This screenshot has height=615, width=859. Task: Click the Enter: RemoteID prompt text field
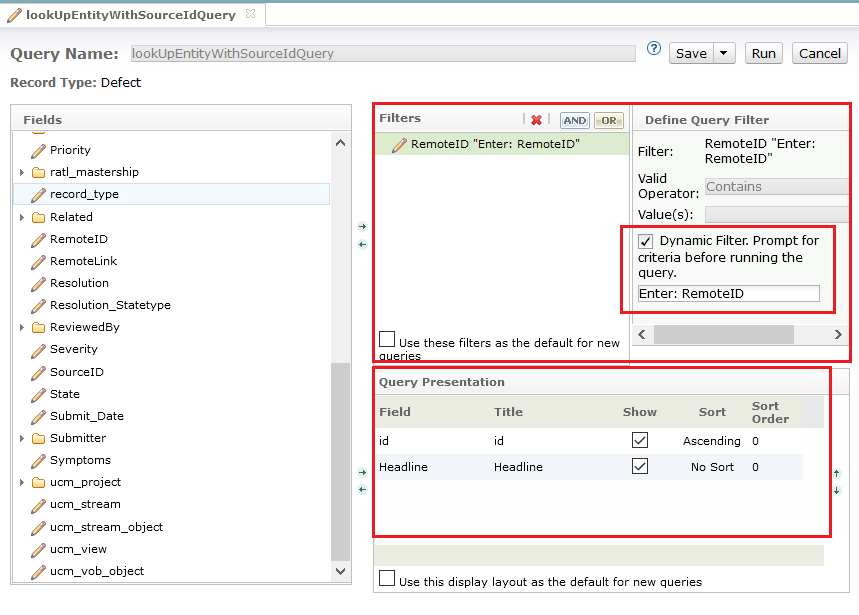[728, 294]
